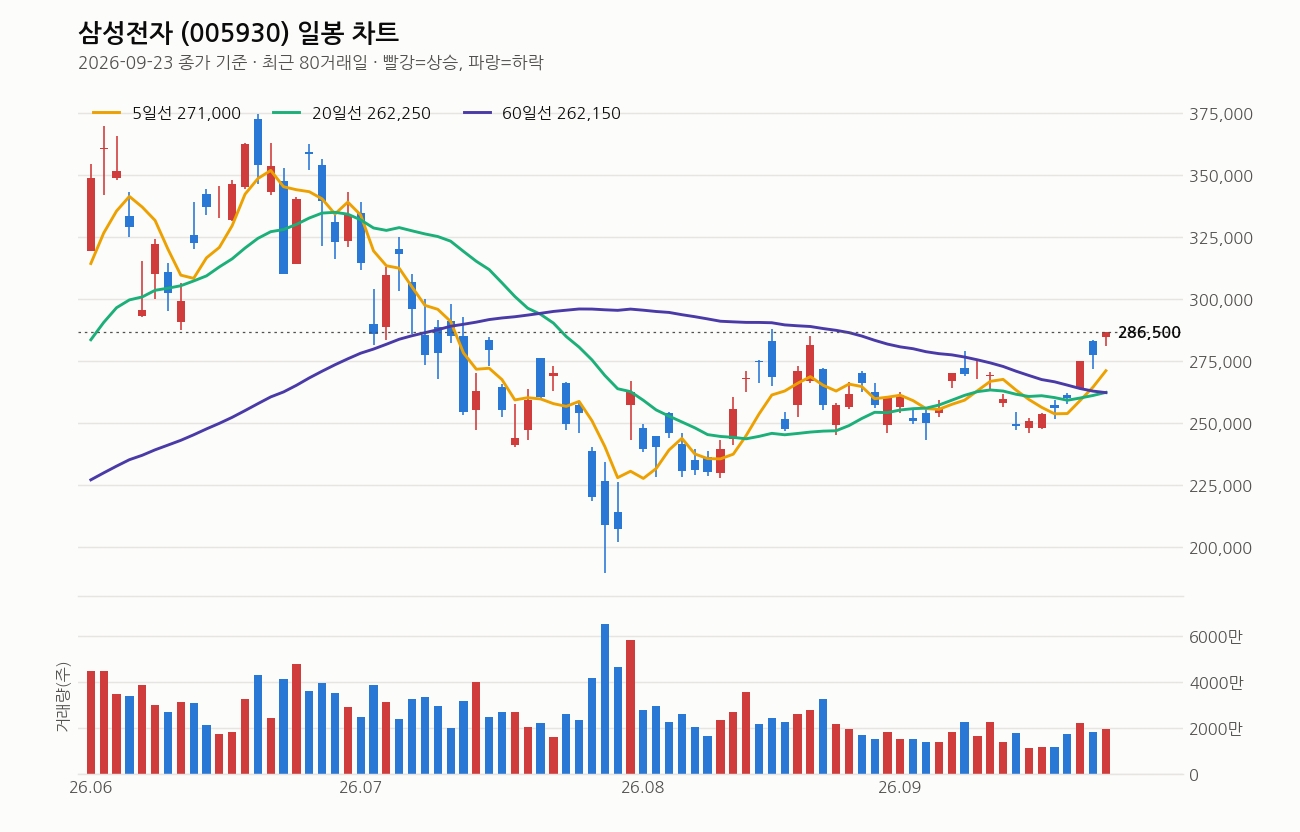Select the "325,000" price axis label
The width and height of the screenshot is (1300, 832).
click(x=1221, y=238)
